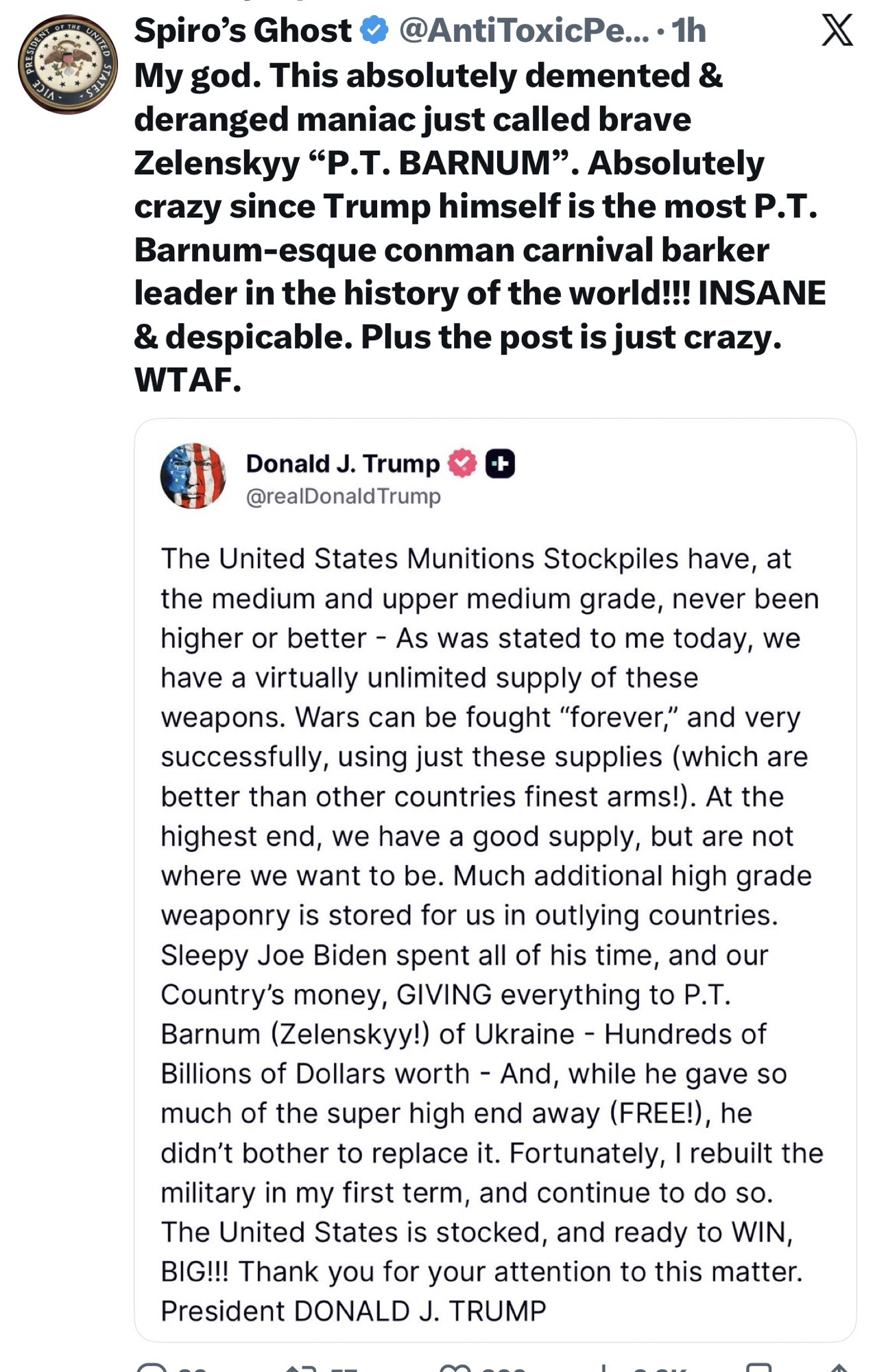Click the 1h post timestamp

(x=688, y=31)
